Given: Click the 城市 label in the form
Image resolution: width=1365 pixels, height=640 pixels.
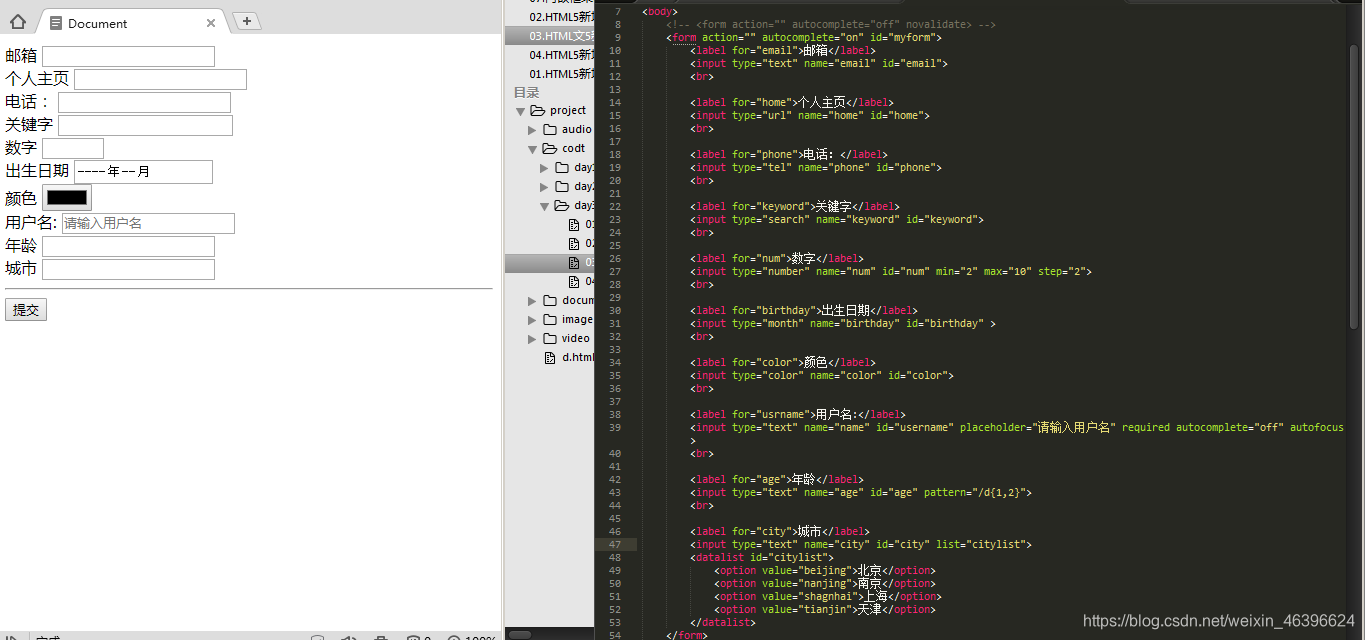Looking at the screenshot, I should 21,269.
